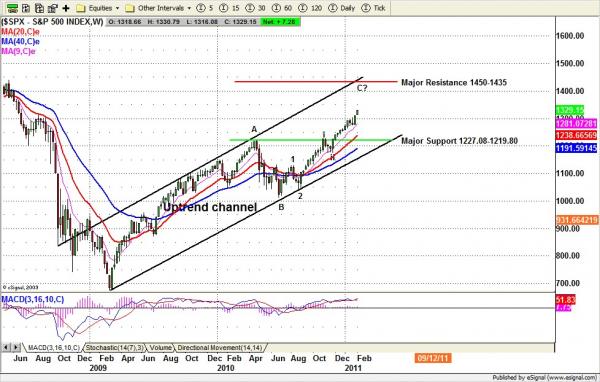Click the Major Resistance 1450-1435 label
The height and width of the screenshot is (382, 600).
pyautogui.click(x=454, y=82)
